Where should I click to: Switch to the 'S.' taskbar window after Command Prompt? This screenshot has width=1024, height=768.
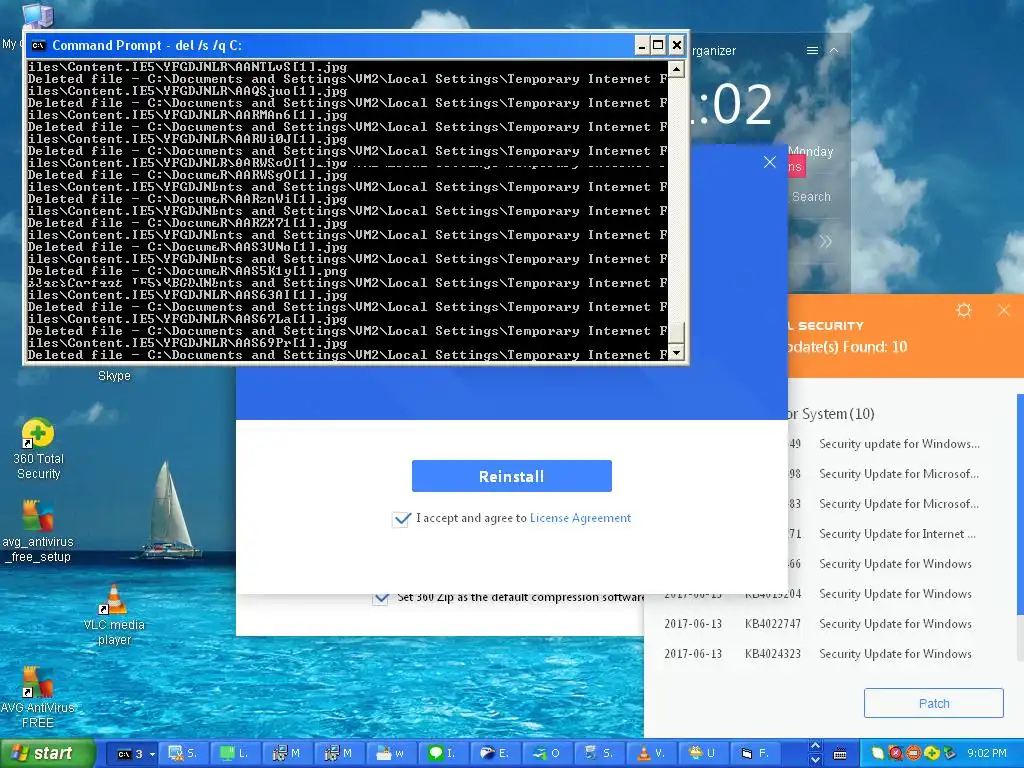pos(184,754)
